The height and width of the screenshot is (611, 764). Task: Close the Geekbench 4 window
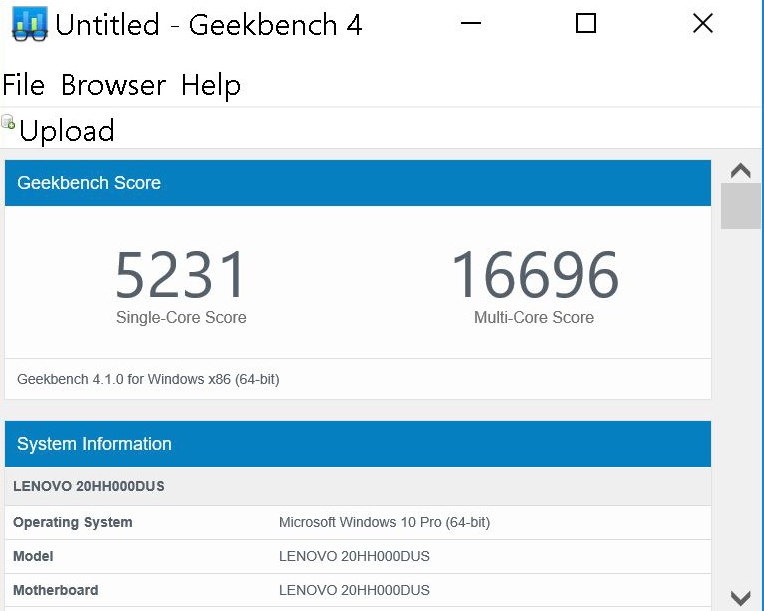click(x=703, y=24)
